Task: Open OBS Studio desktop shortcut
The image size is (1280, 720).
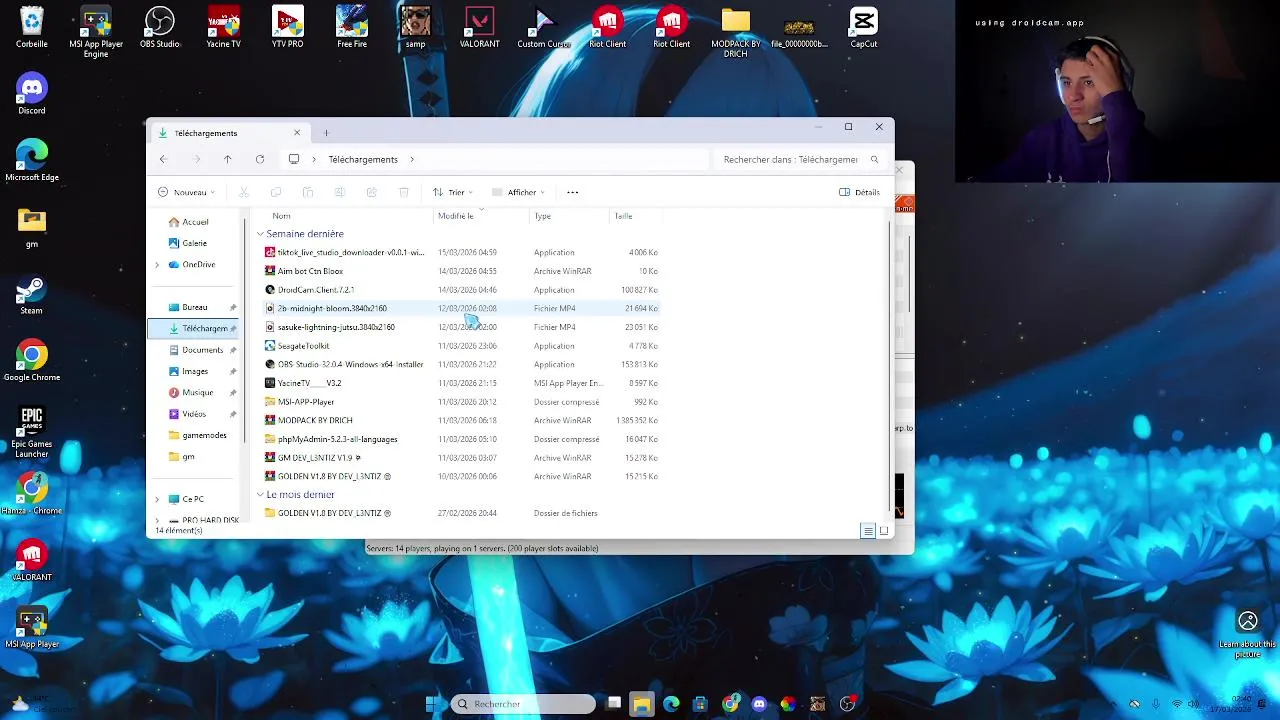Action: [160, 27]
